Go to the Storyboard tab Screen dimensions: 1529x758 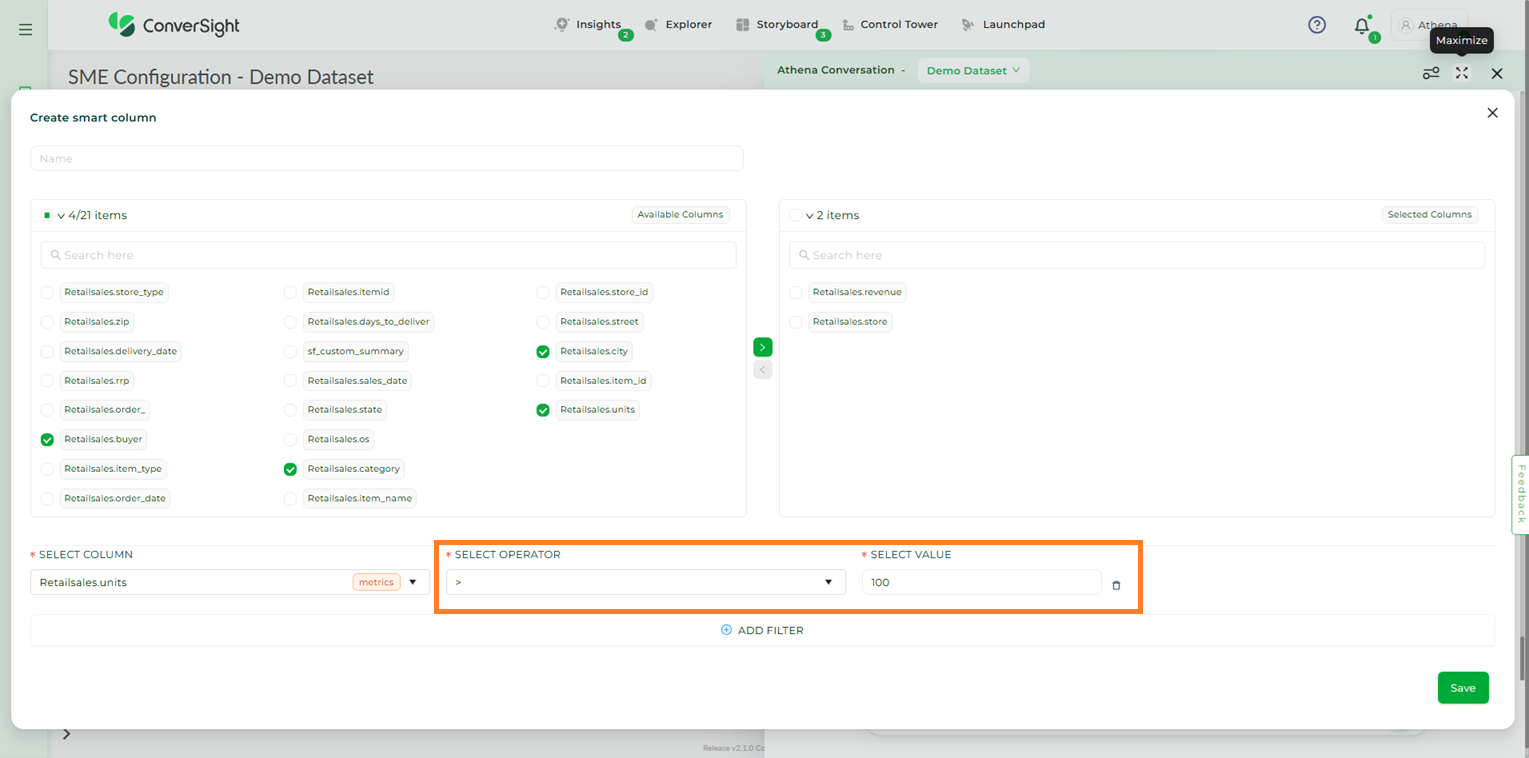pos(777,25)
